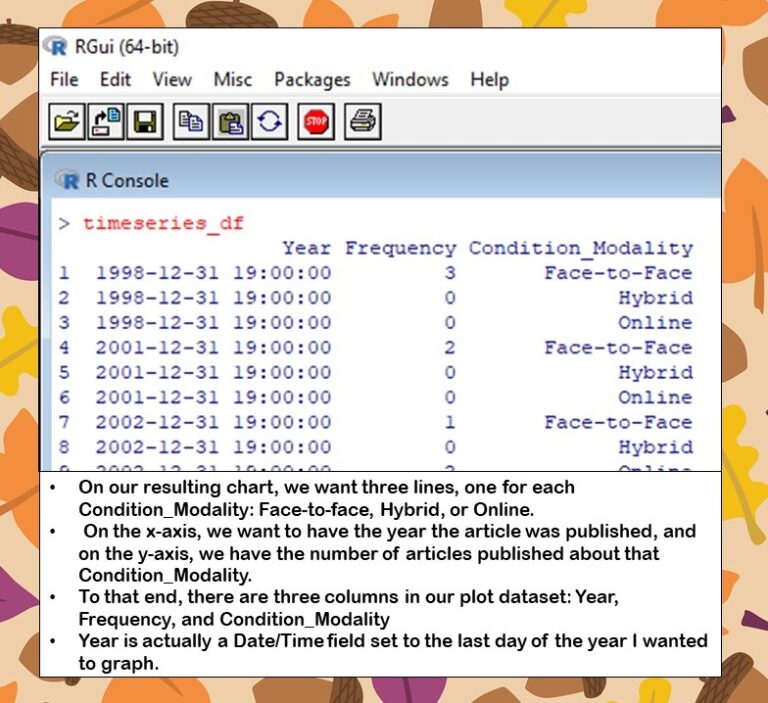Open the Packages menu

pos(312,80)
